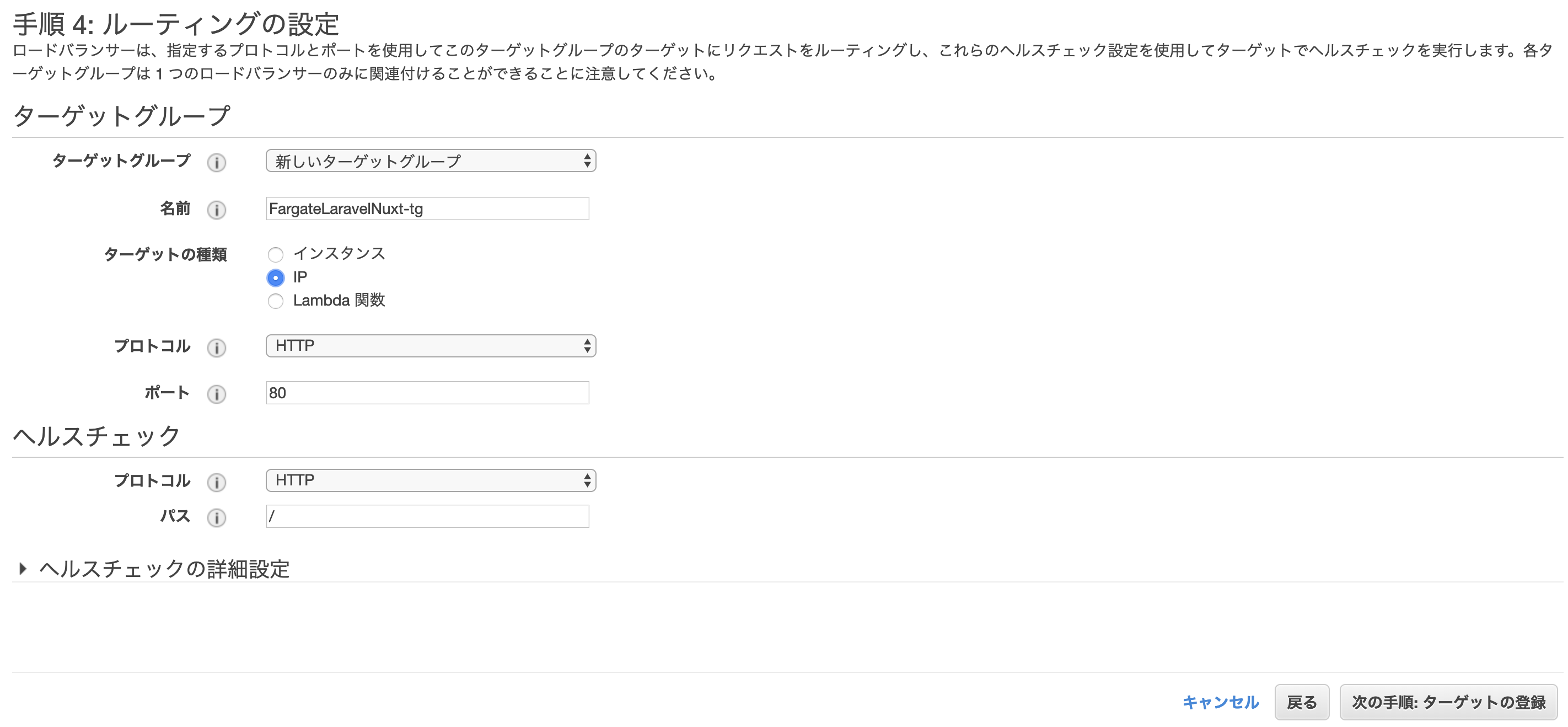Viewport: 1568px width, 727px height.
Task: Click info icon for health check プロトコル
Action: point(216,482)
